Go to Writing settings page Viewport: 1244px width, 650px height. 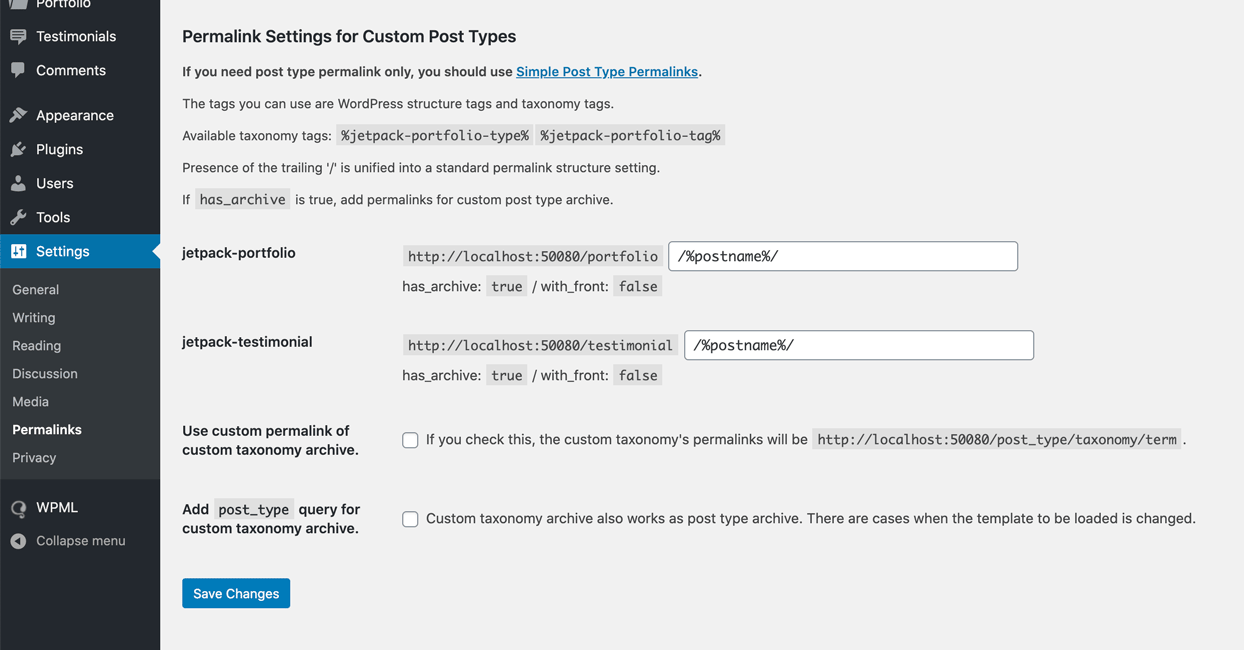[33, 317]
